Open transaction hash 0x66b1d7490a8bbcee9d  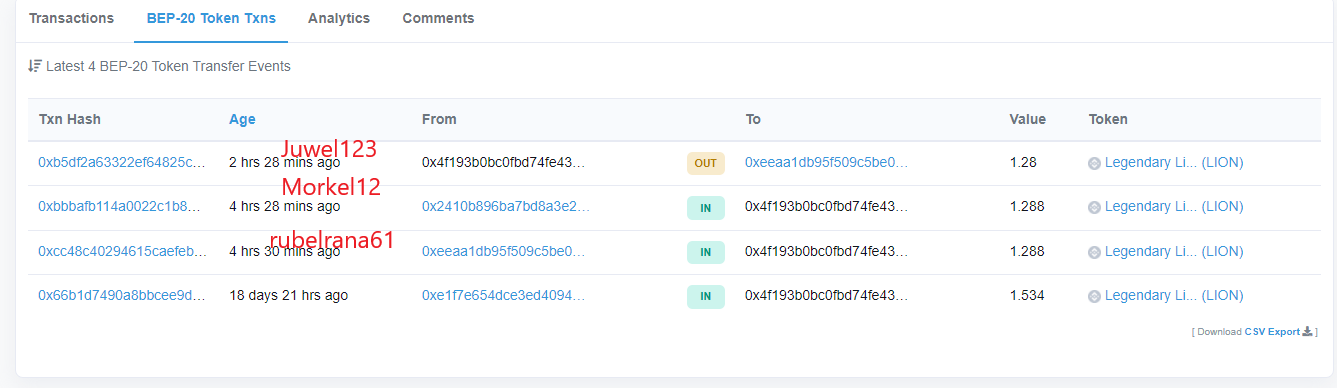(x=122, y=295)
